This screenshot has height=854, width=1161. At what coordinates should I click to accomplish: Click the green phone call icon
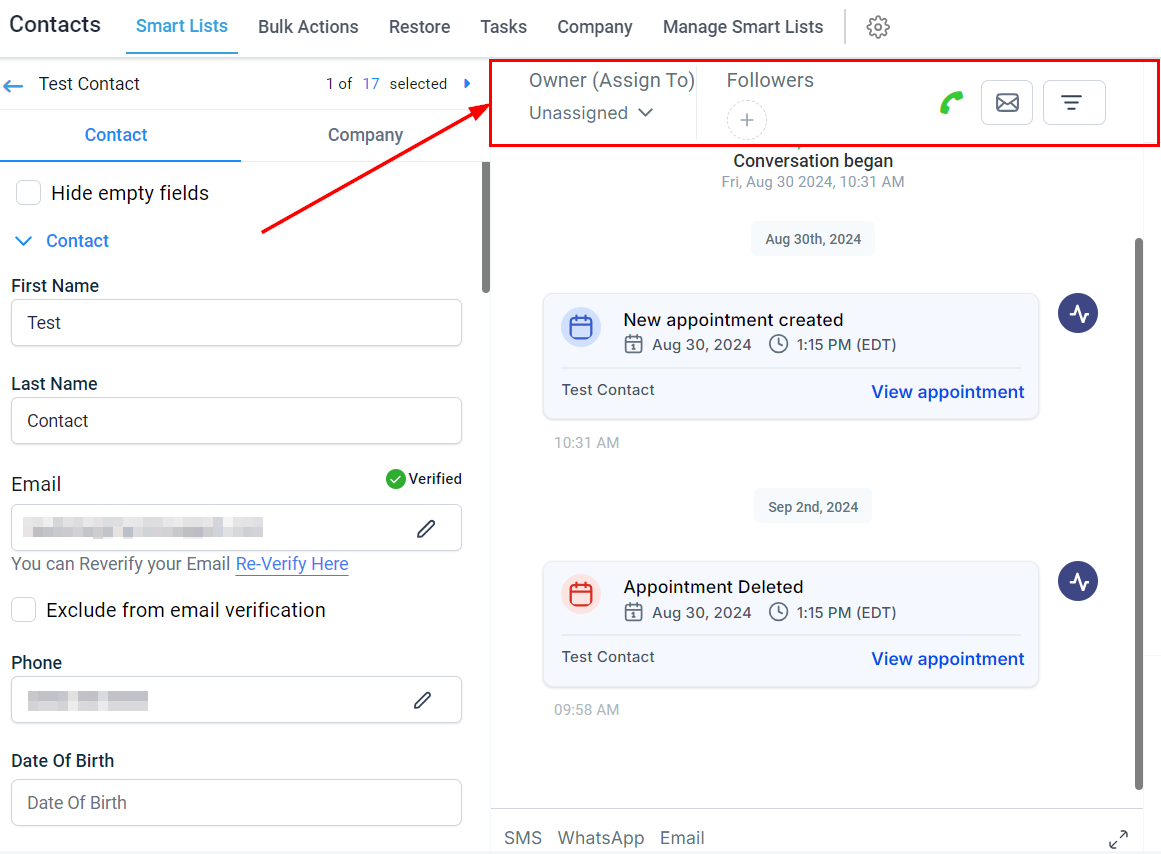(951, 102)
